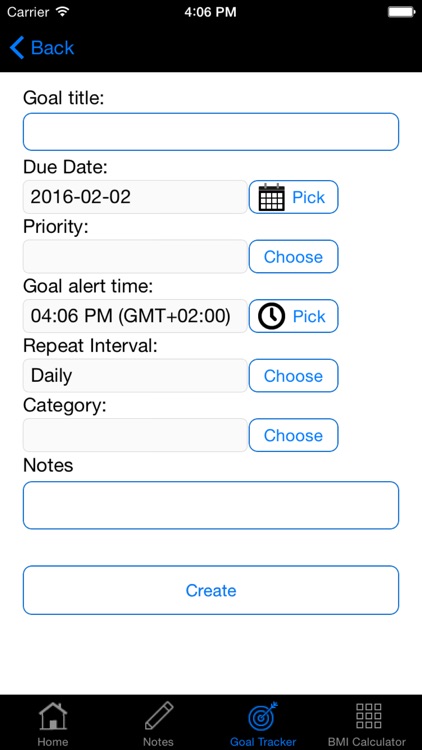The height and width of the screenshot is (750, 422).
Task: Select the Goal Tracker target icon
Action: pyautogui.click(x=263, y=716)
